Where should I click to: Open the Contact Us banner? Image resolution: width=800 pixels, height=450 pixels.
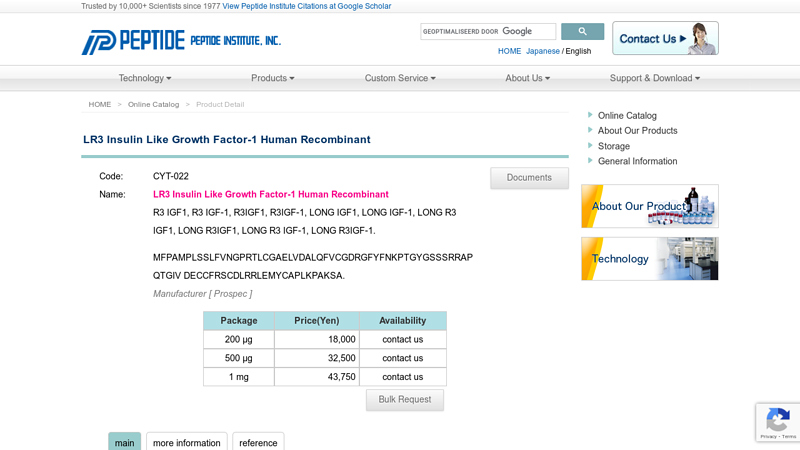[665, 39]
